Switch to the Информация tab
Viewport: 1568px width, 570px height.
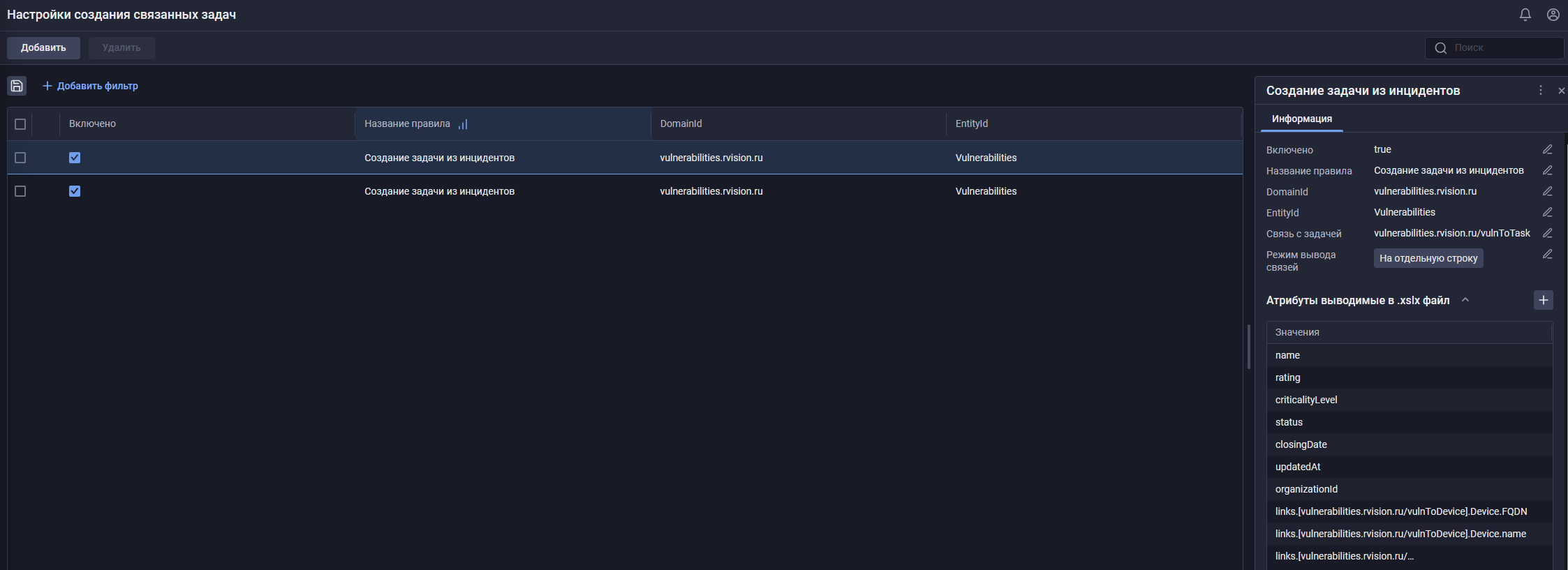click(1301, 119)
